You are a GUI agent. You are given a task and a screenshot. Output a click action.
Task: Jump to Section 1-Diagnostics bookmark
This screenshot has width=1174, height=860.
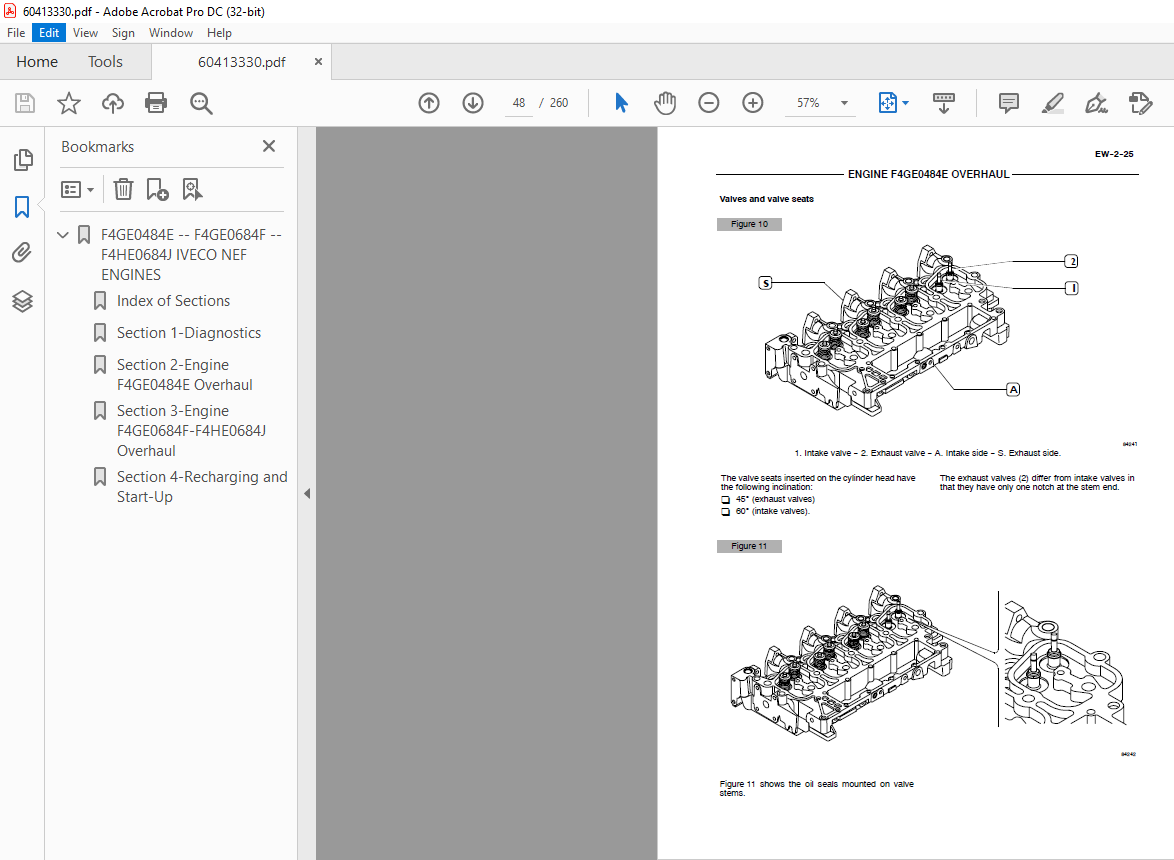click(189, 333)
